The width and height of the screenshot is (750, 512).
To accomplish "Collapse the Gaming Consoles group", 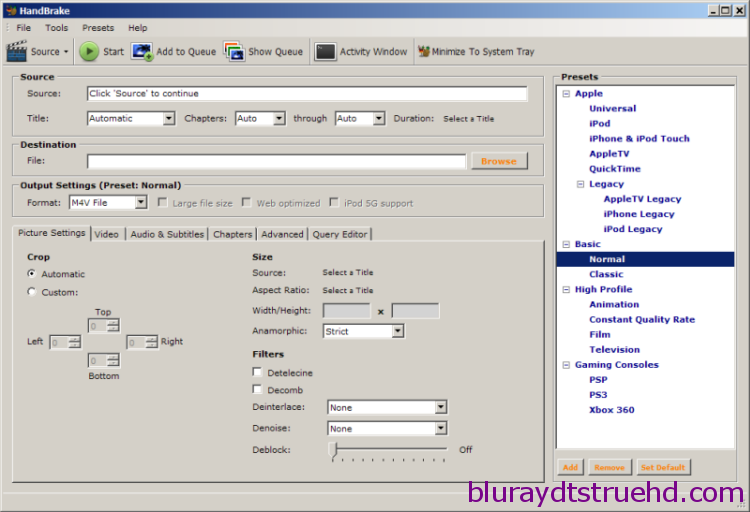I will point(566,365).
